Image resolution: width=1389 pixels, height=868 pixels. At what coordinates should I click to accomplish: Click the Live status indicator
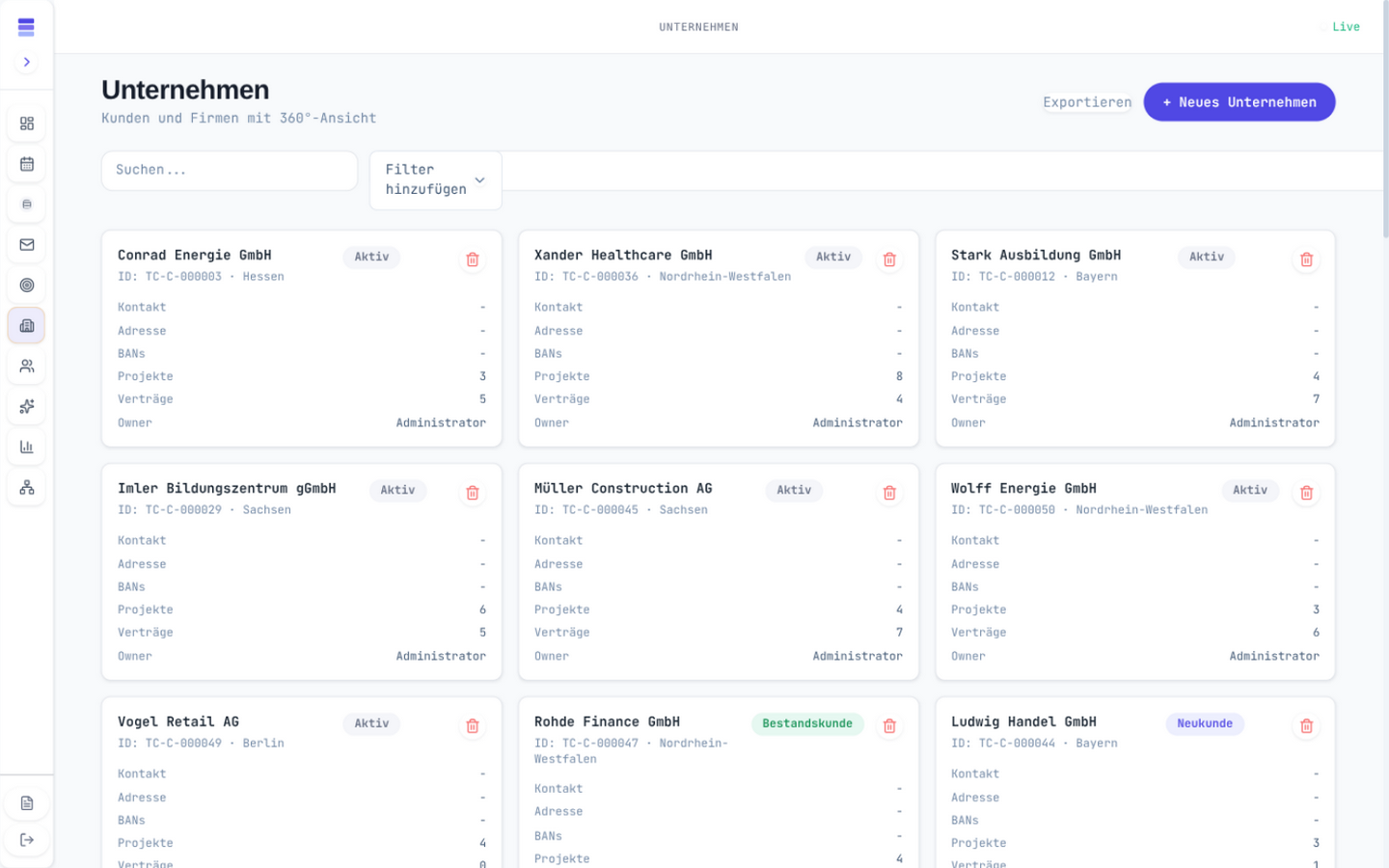[x=1341, y=27]
